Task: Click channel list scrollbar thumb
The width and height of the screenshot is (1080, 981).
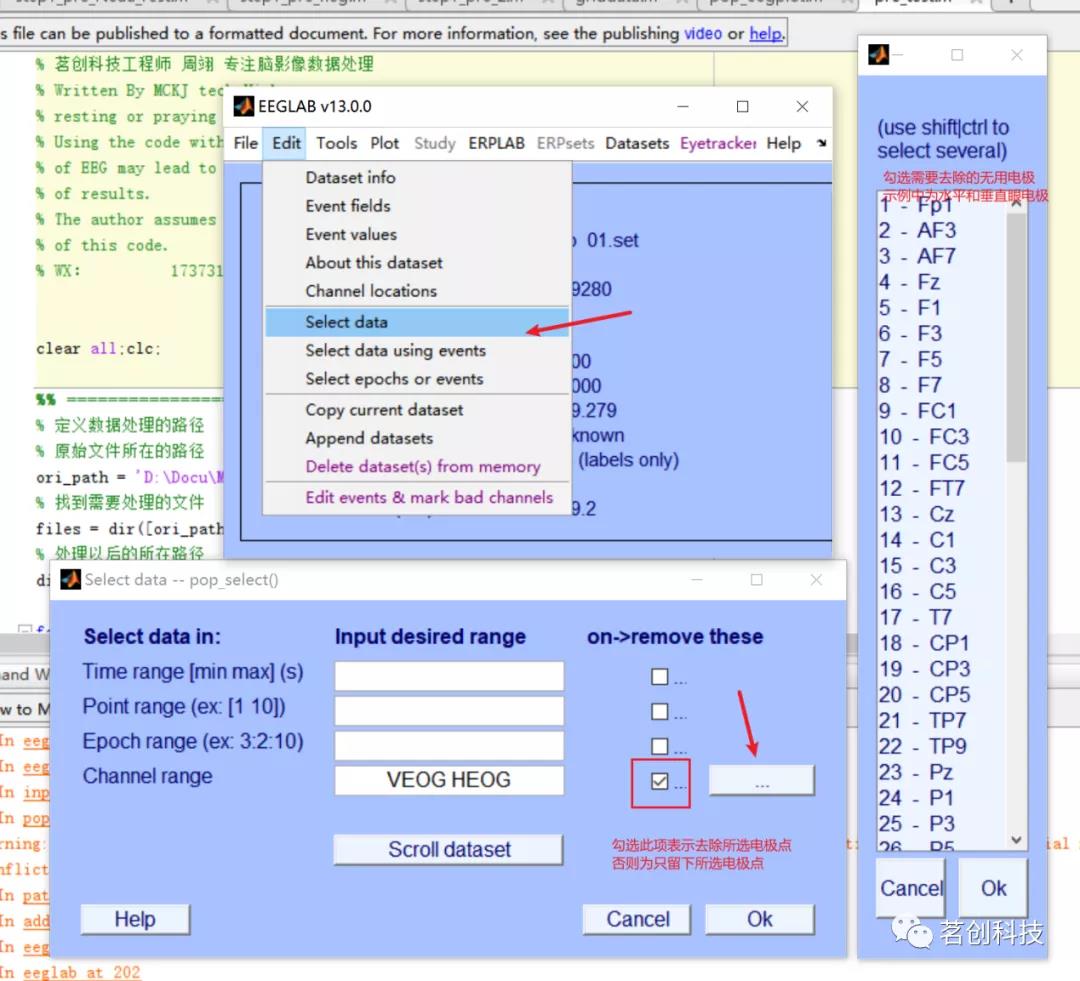Action: point(1015,337)
